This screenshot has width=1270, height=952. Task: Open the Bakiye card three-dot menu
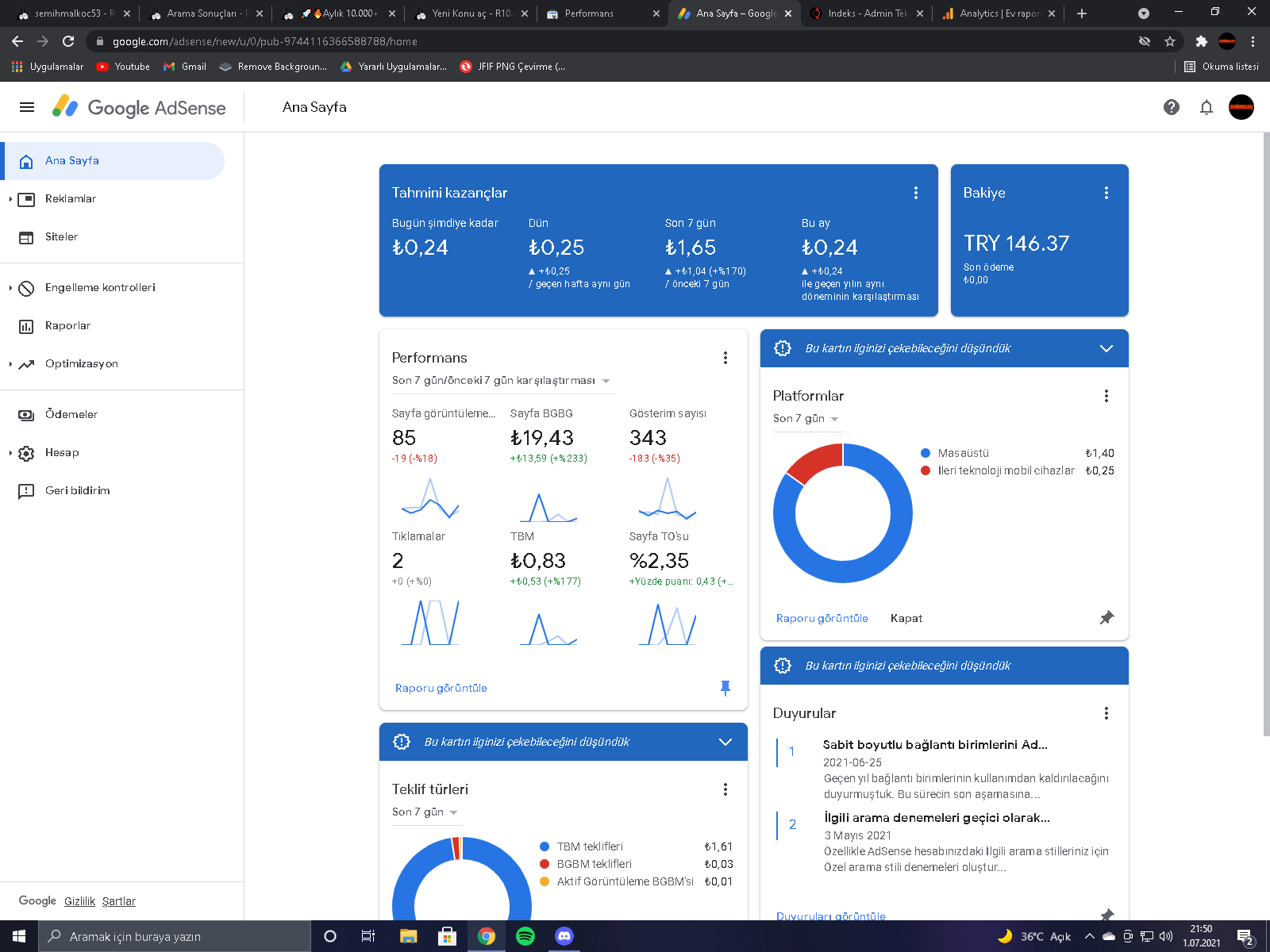(1106, 193)
